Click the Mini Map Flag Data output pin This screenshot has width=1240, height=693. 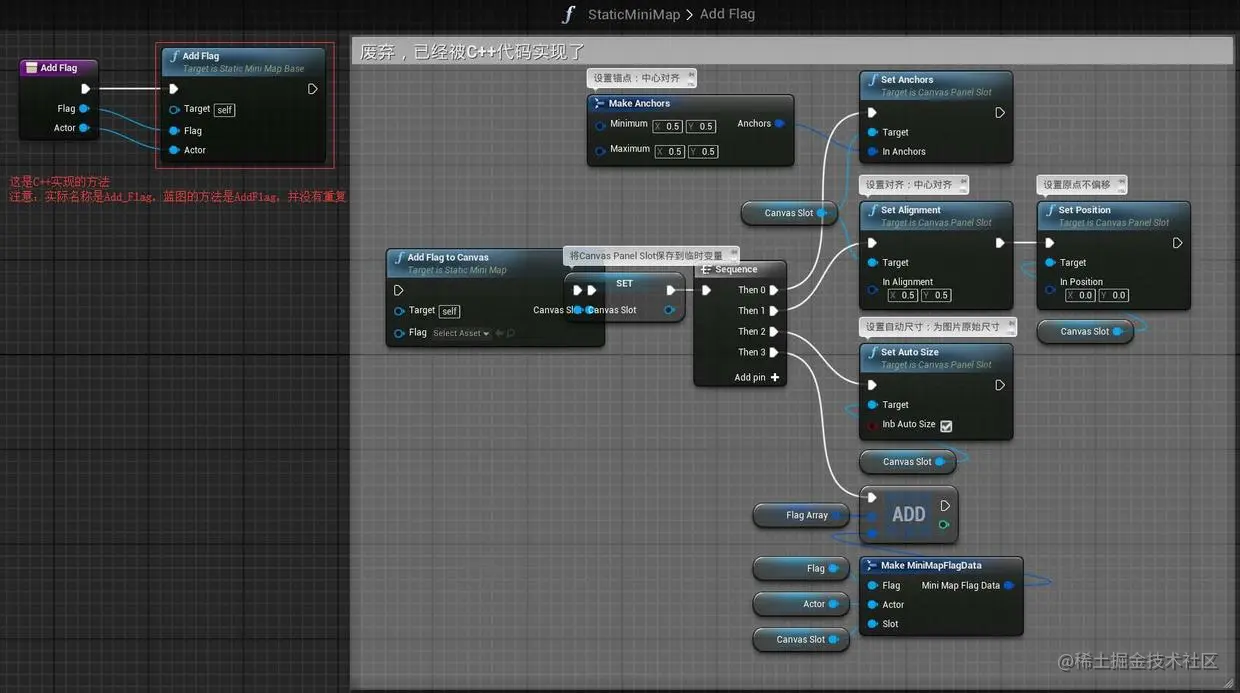pyautogui.click(x=1008, y=586)
